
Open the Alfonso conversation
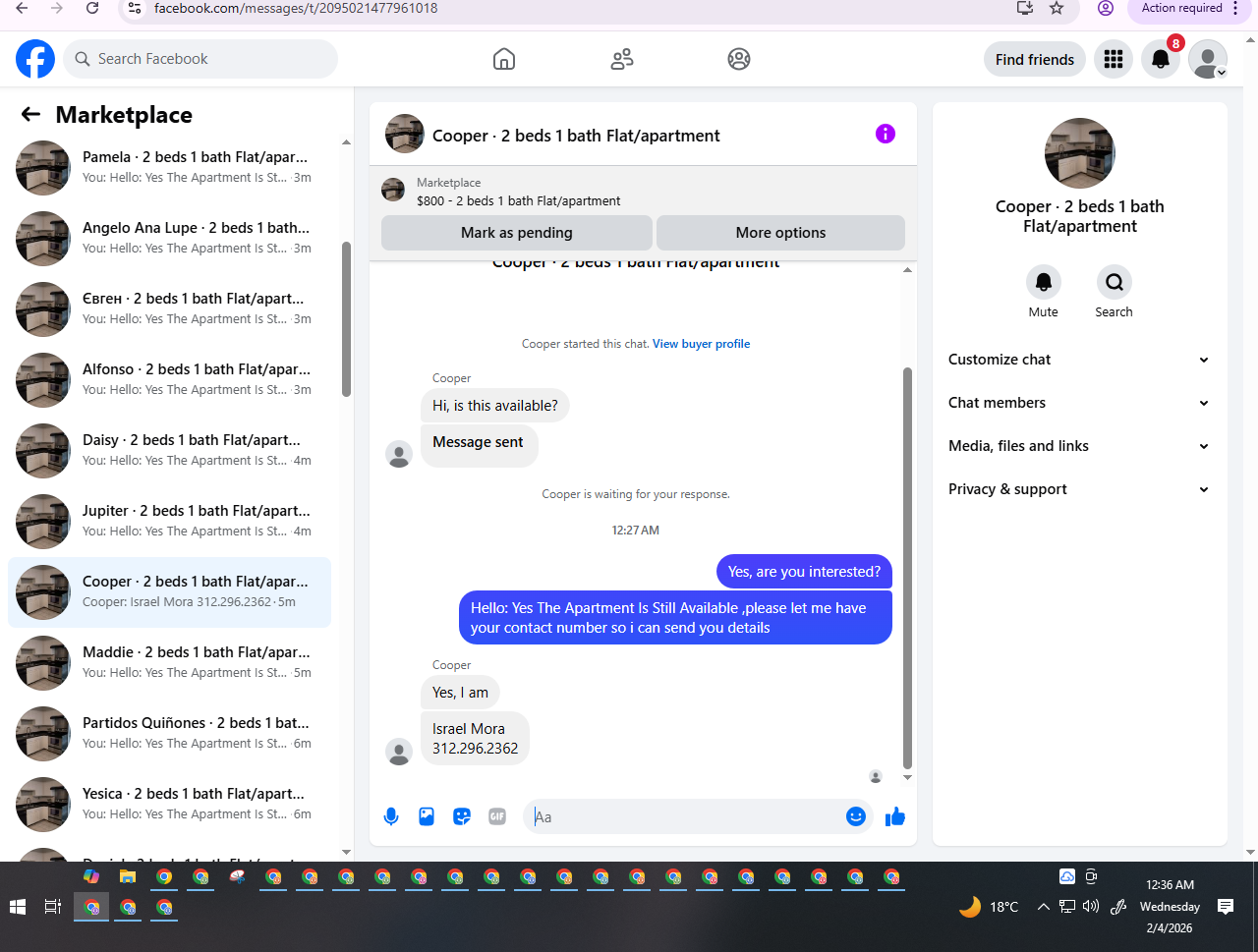click(x=169, y=380)
